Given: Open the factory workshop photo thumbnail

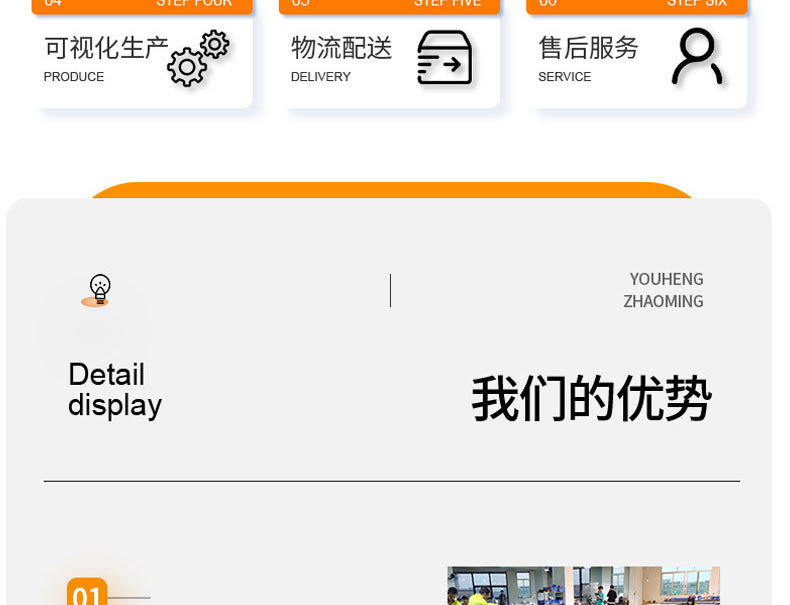Looking at the screenshot, I should (583, 585).
